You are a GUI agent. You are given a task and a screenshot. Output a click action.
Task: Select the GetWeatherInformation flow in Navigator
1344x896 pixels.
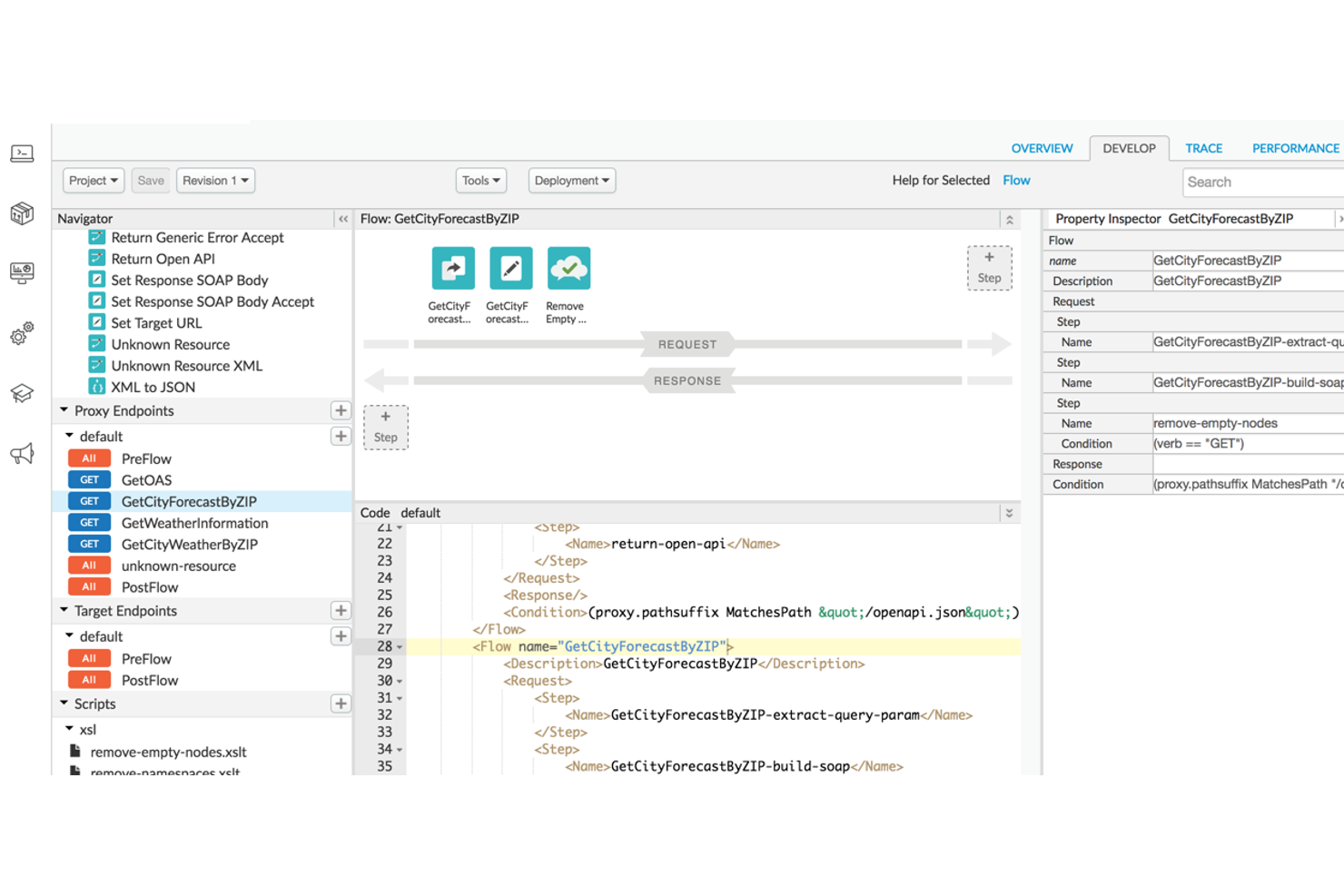pyautogui.click(x=195, y=523)
